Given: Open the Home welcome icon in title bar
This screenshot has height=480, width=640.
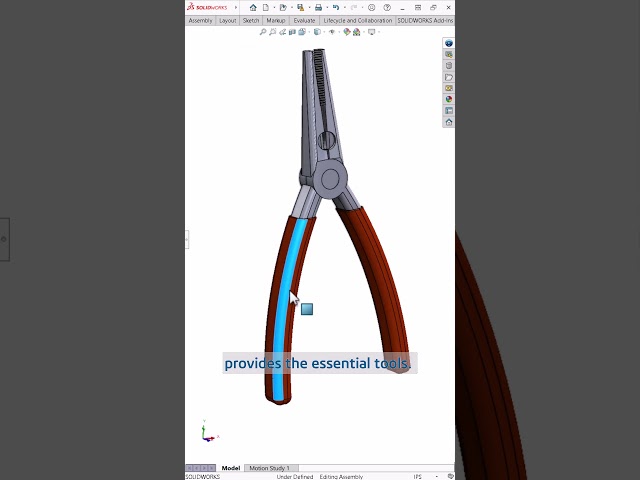Looking at the screenshot, I should (253, 7).
